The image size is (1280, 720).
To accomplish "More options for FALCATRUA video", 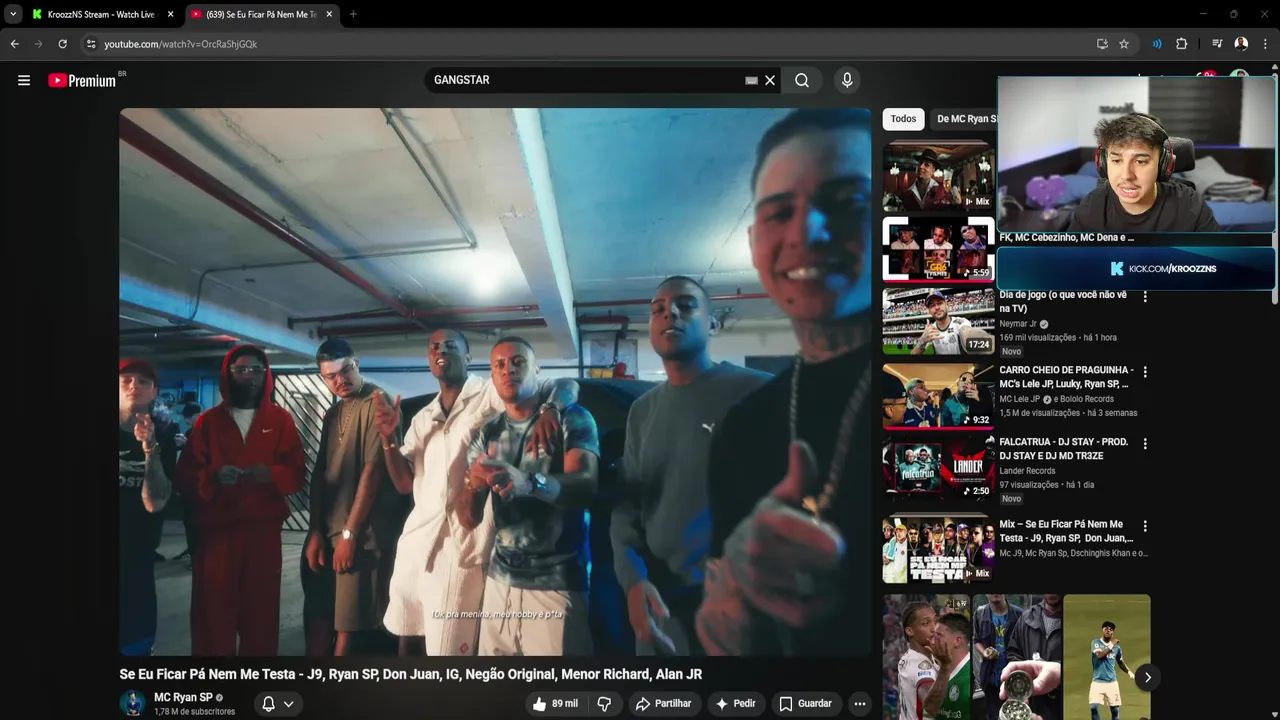I will (x=1145, y=444).
